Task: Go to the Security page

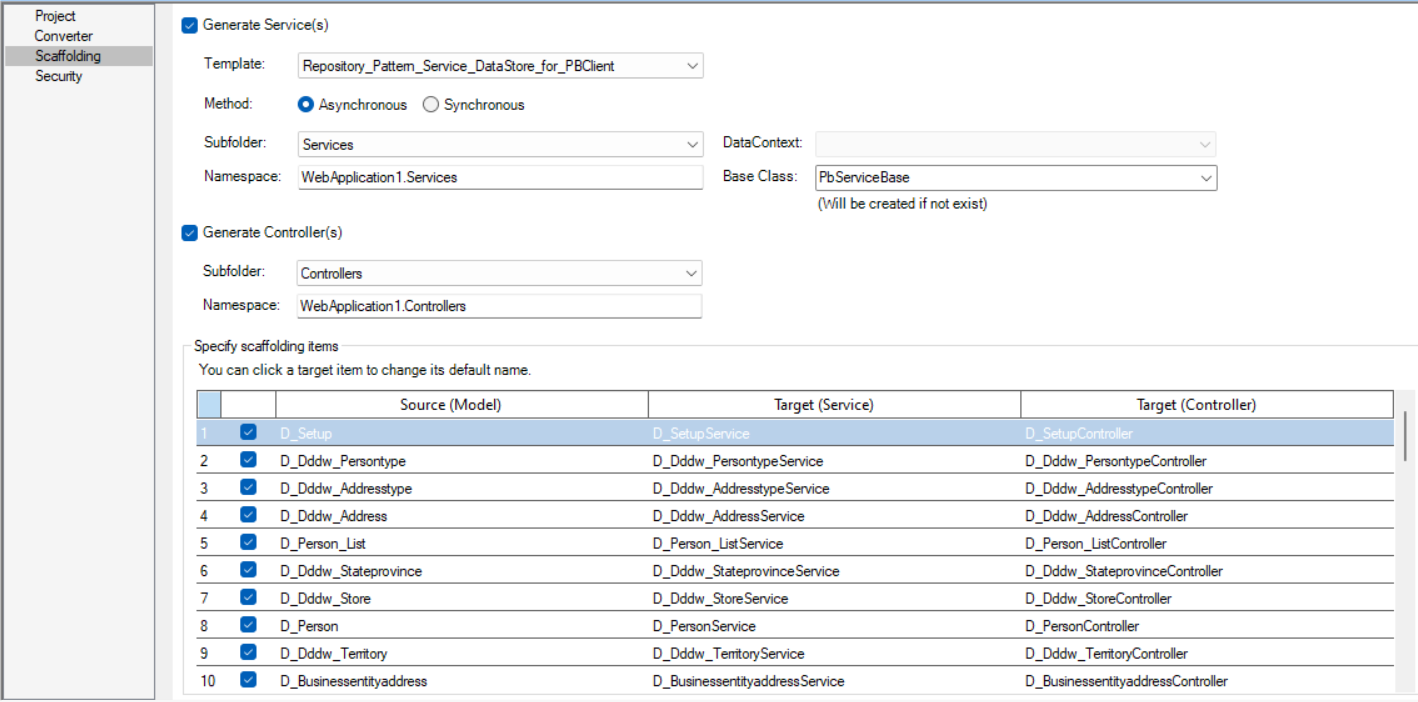Action: (x=59, y=76)
